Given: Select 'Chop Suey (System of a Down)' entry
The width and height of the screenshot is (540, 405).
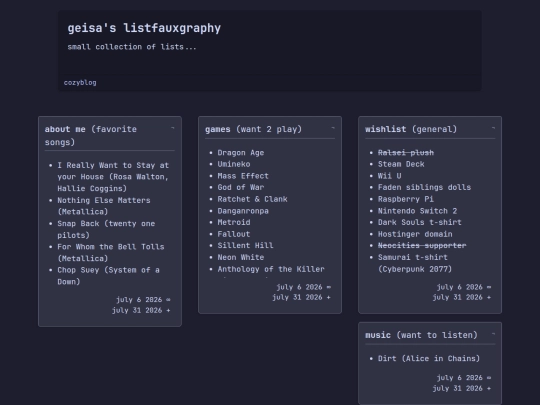Looking at the screenshot, I should [108, 276].
